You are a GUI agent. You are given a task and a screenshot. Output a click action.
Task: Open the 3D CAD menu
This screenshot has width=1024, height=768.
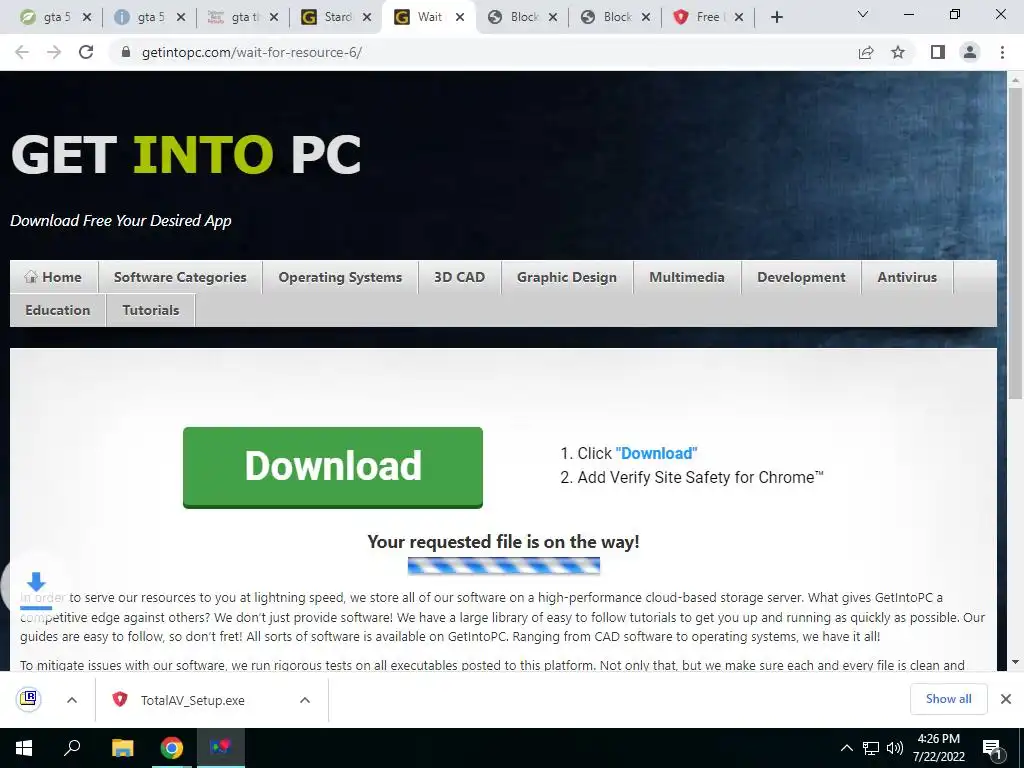tap(460, 277)
